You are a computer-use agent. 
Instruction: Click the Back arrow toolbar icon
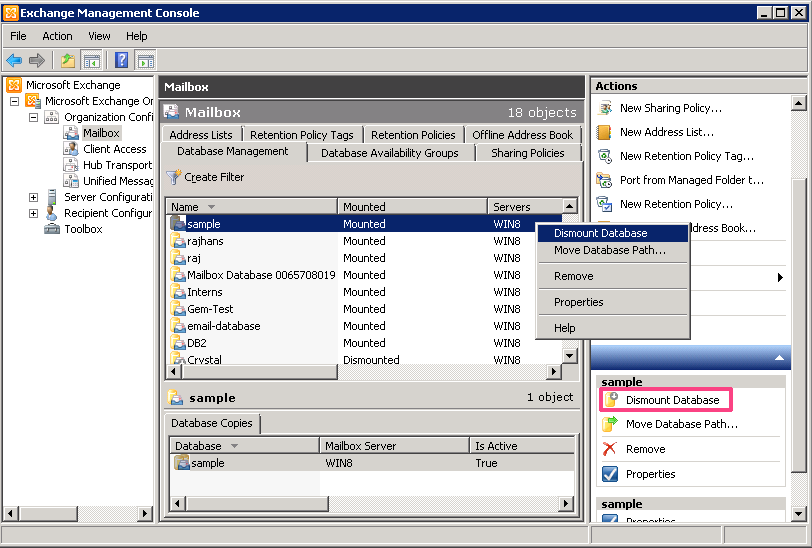coord(14,61)
